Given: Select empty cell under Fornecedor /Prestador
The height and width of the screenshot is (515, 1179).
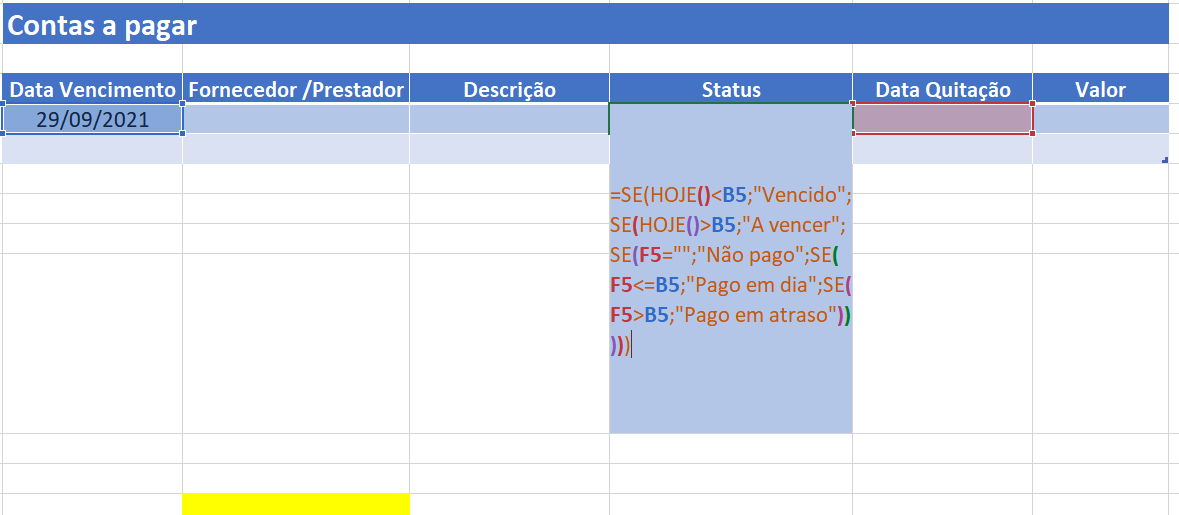Looking at the screenshot, I should (x=296, y=119).
